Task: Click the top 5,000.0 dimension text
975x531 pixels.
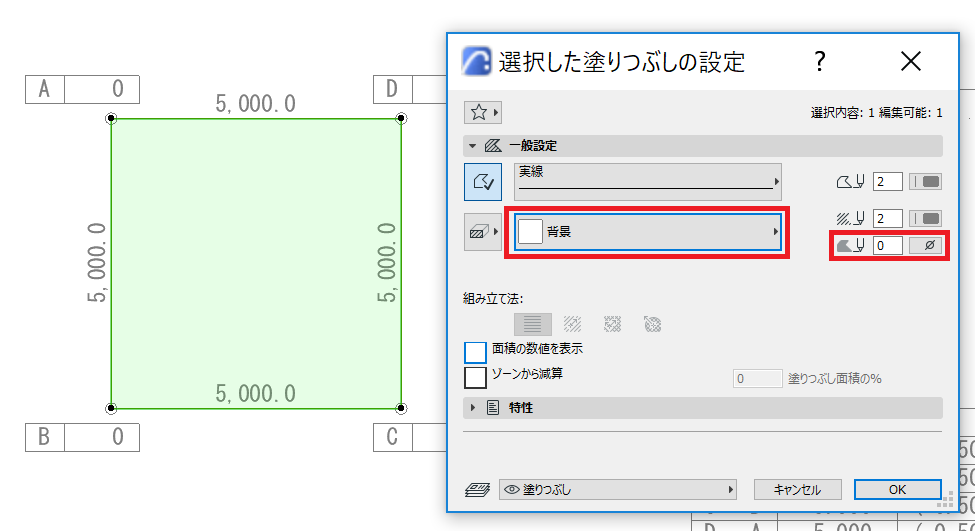Action: pyautogui.click(x=256, y=103)
